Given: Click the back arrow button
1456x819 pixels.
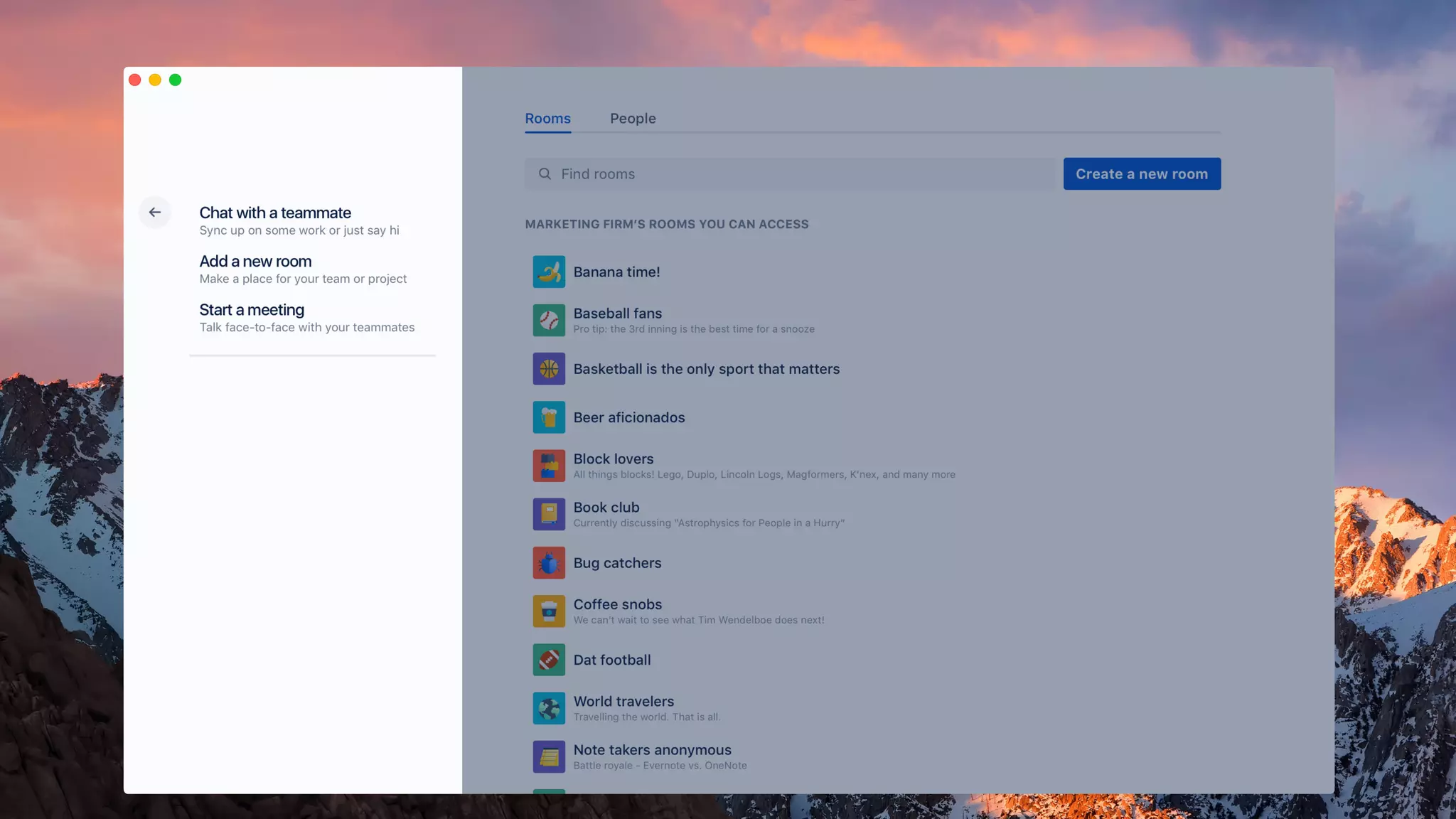Looking at the screenshot, I should (154, 212).
